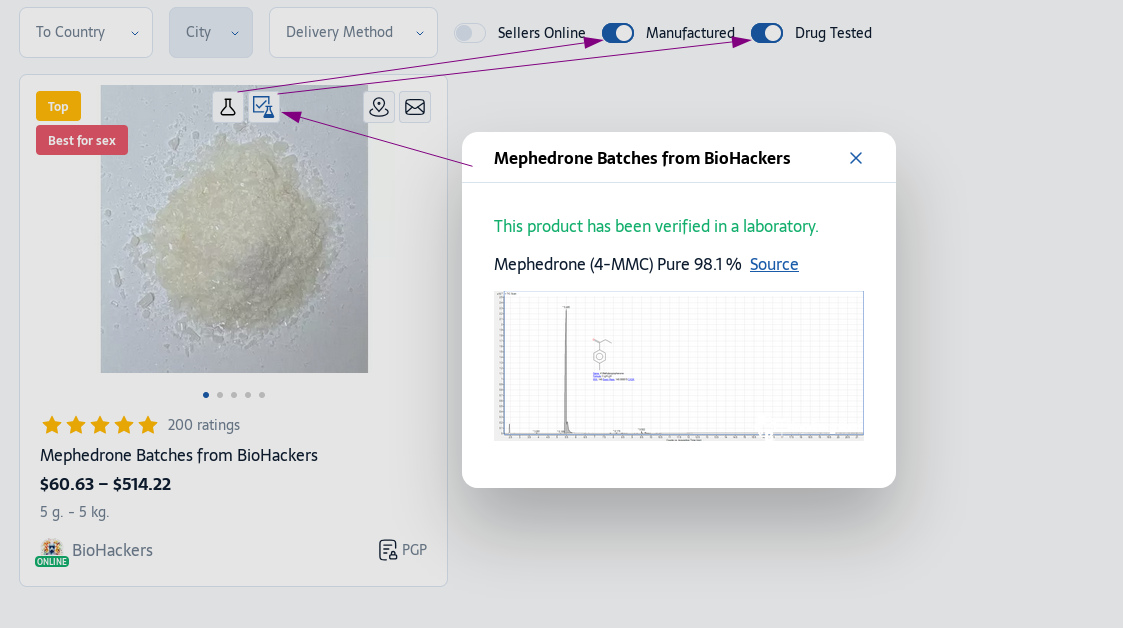Click the lab-tested checkmark flask icon

coord(264,107)
